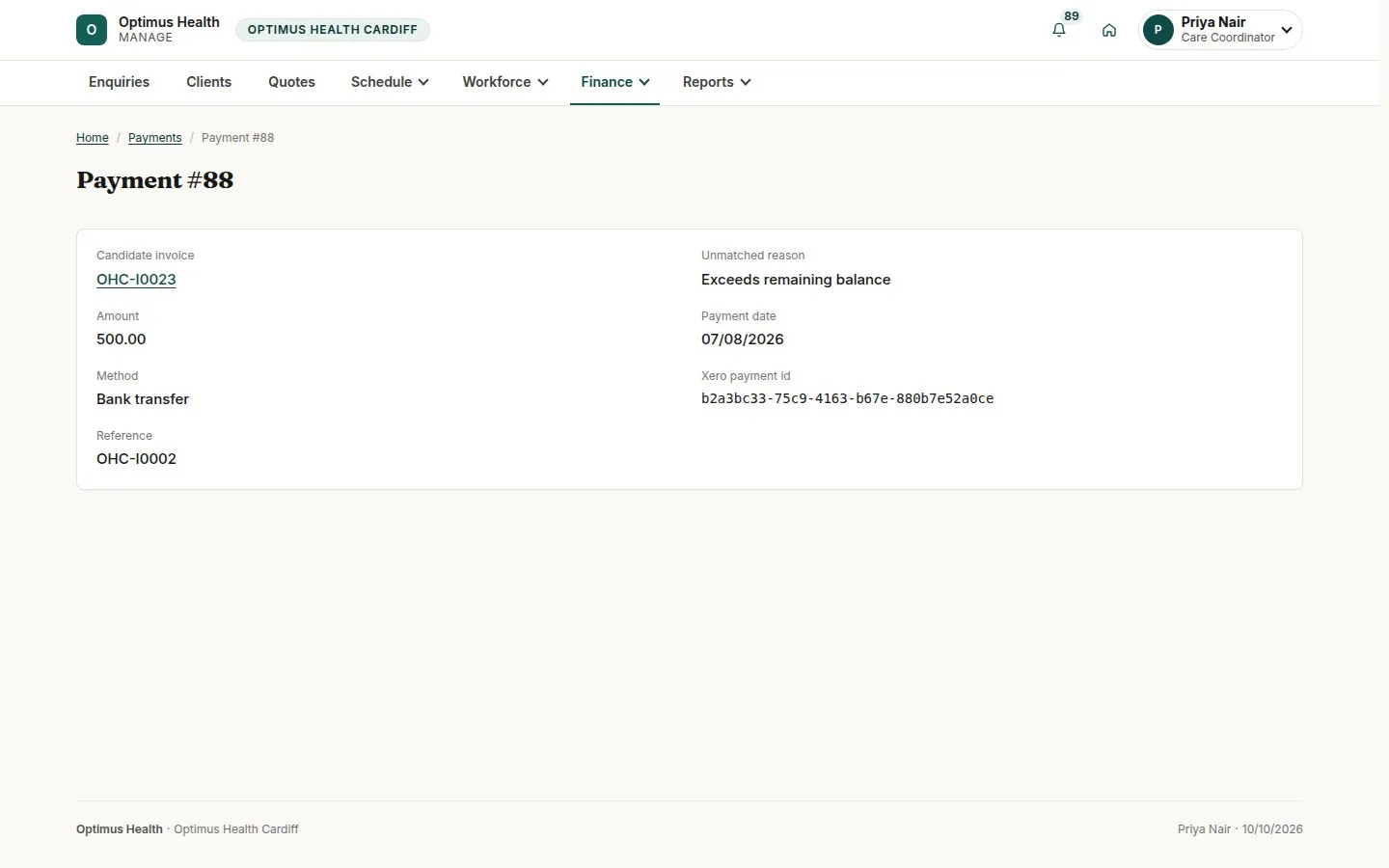Image resolution: width=1389 pixels, height=868 pixels.
Task: Click the notification count 89 badge
Action: [1072, 16]
